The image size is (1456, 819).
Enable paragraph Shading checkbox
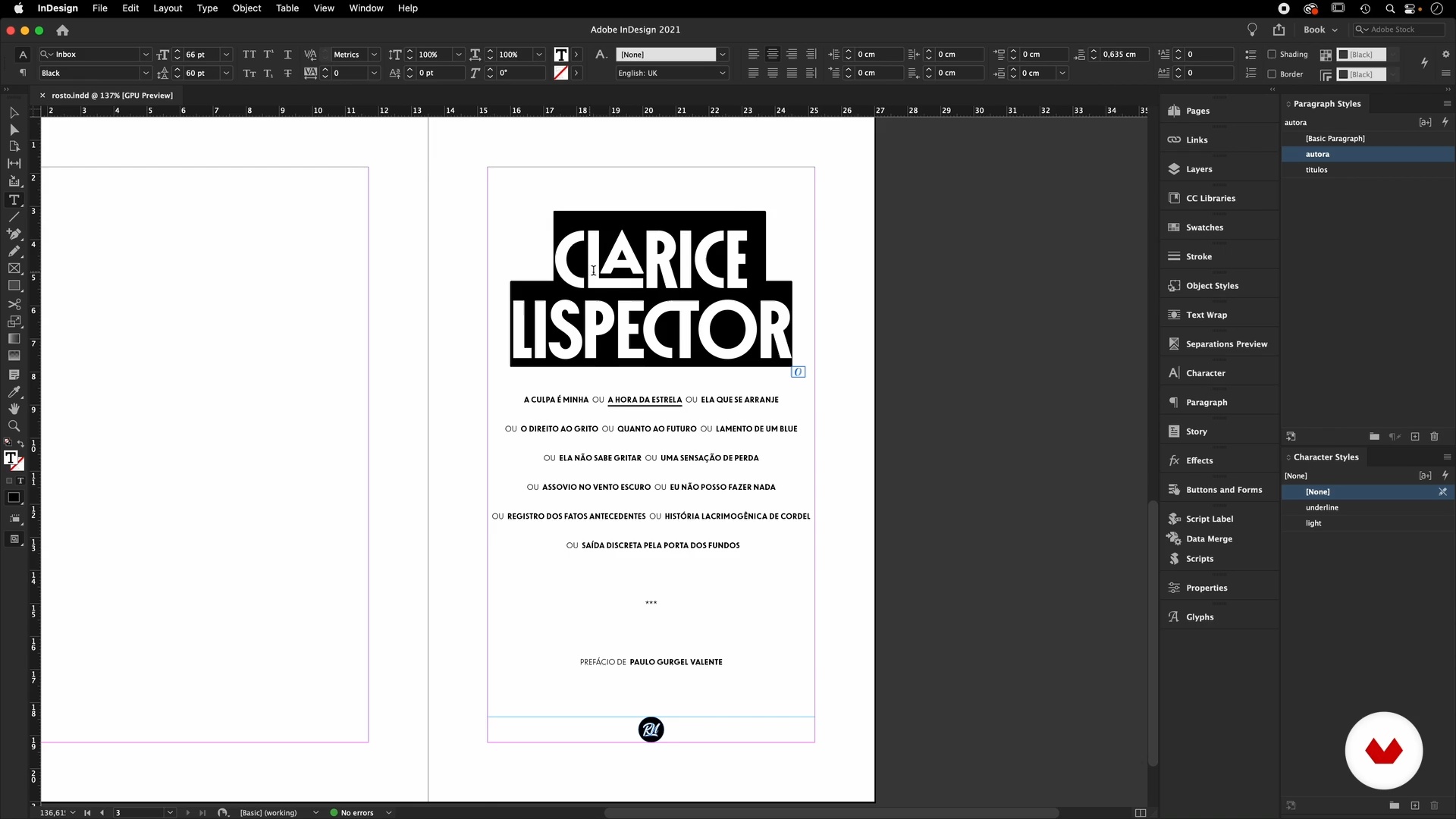pyautogui.click(x=1272, y=55)
